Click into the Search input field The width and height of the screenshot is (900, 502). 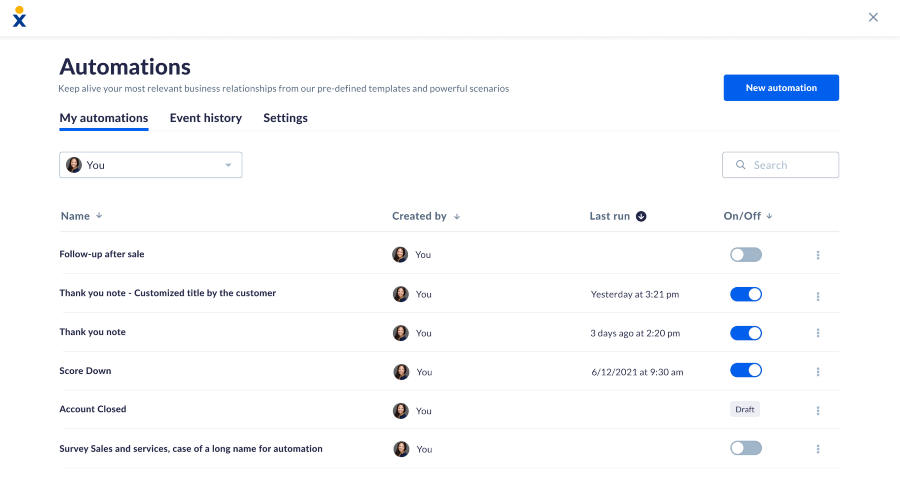(x=780, y=165)
